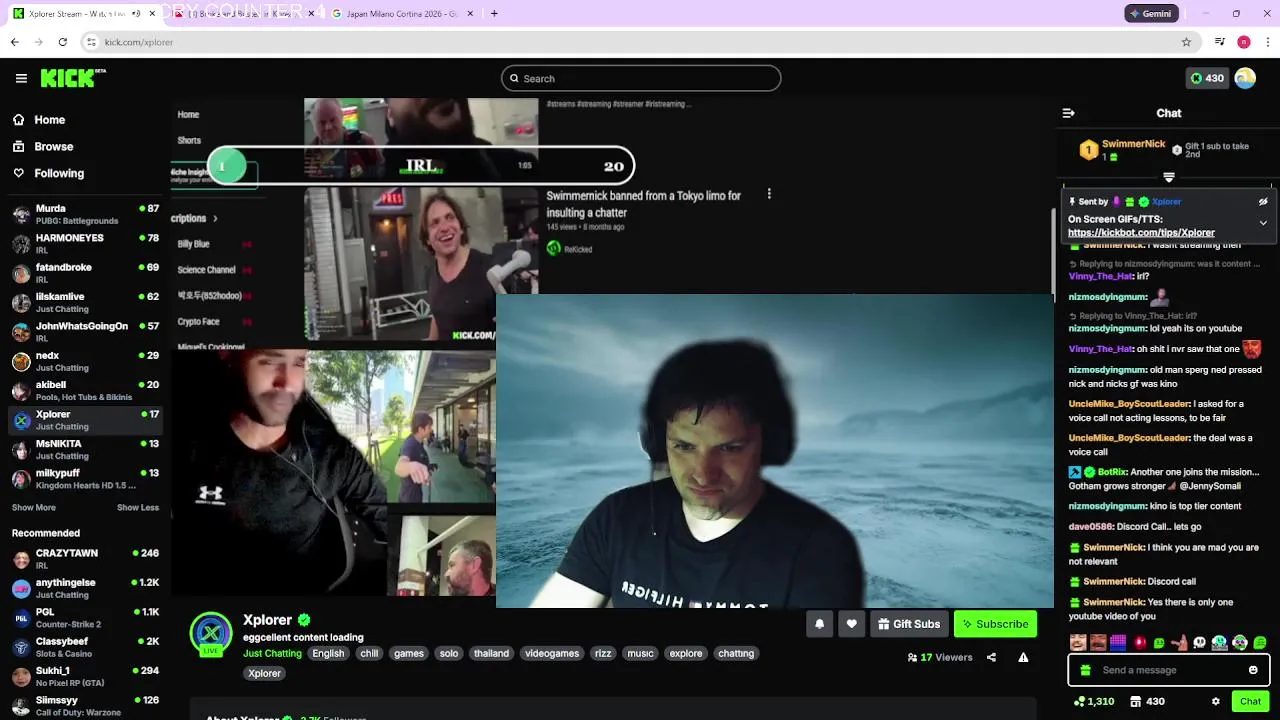Open akibell channel in sidebar
The width and height of the screenshot is (1280, 720).
[85, 391]
